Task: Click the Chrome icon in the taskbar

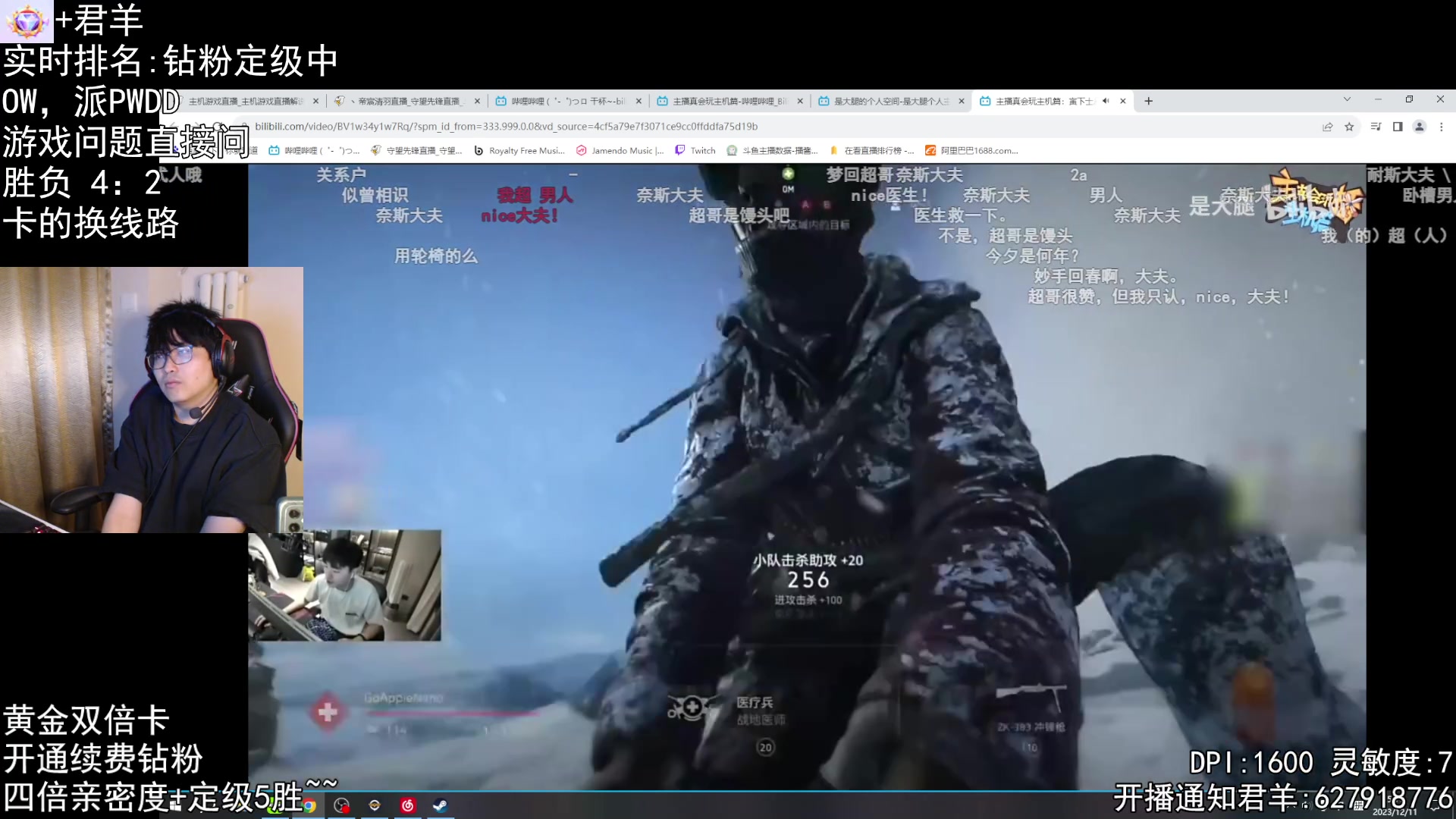Action: click(x=309, y=805)
